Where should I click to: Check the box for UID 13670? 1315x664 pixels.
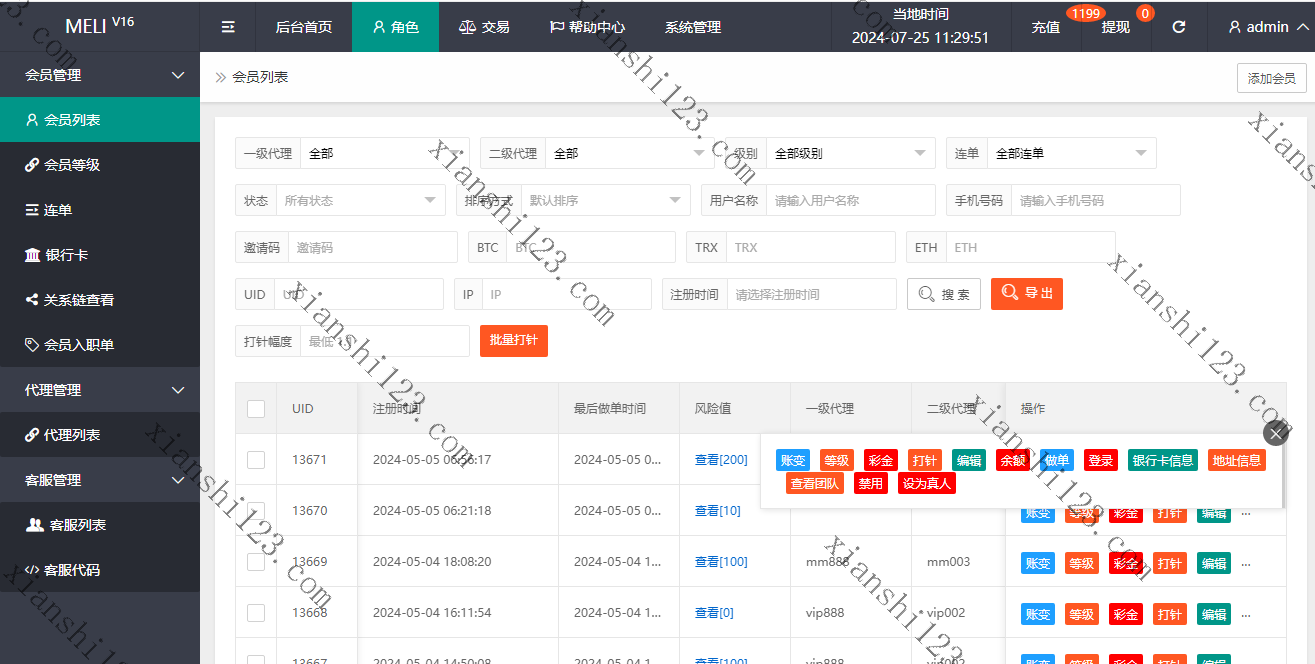[x=256, y=511]
